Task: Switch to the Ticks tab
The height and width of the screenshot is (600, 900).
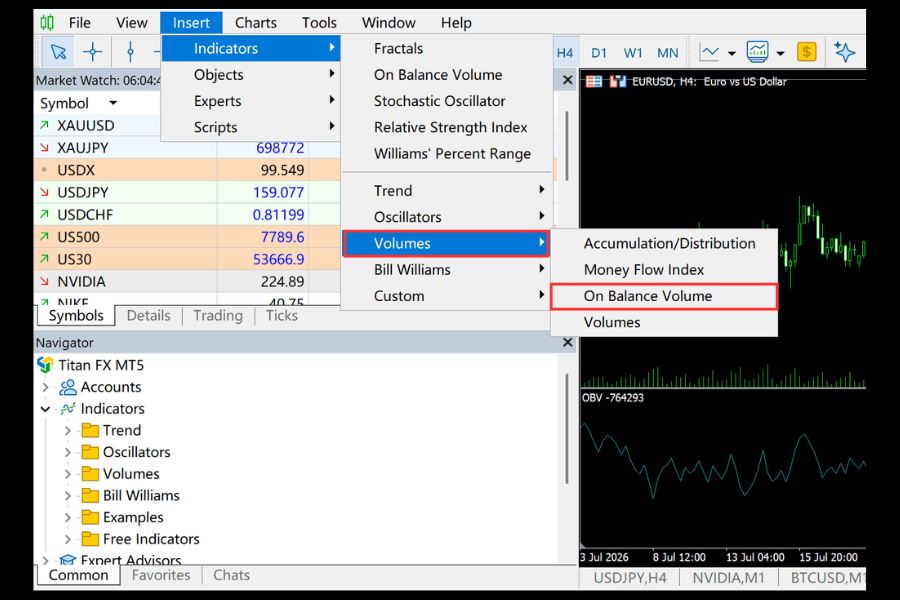Action: (x=281, y=316)
